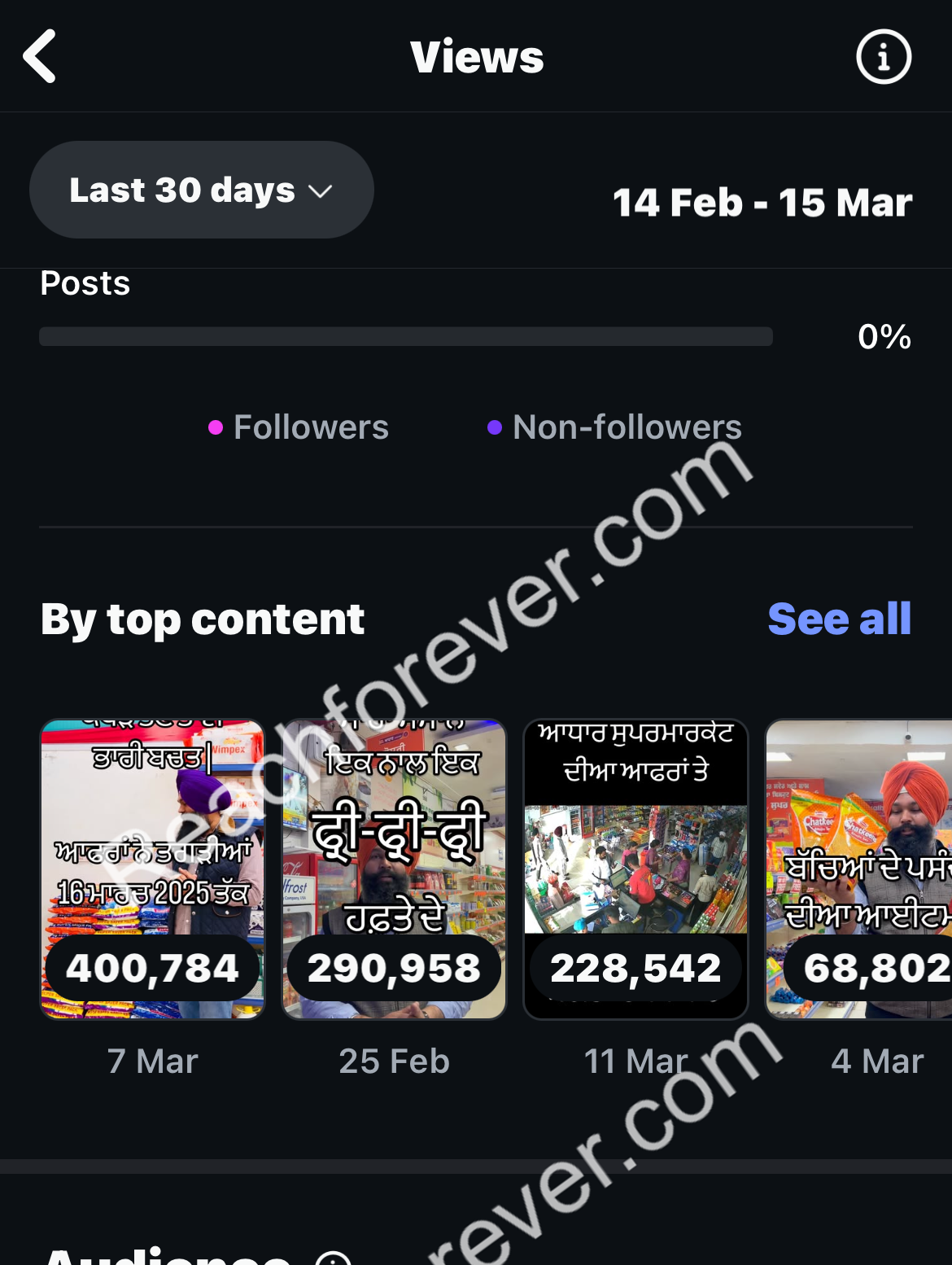Select the 7 Mar date label
Image resolution: width=952 pixels, height=1265 pixels.
(153, 1061)
